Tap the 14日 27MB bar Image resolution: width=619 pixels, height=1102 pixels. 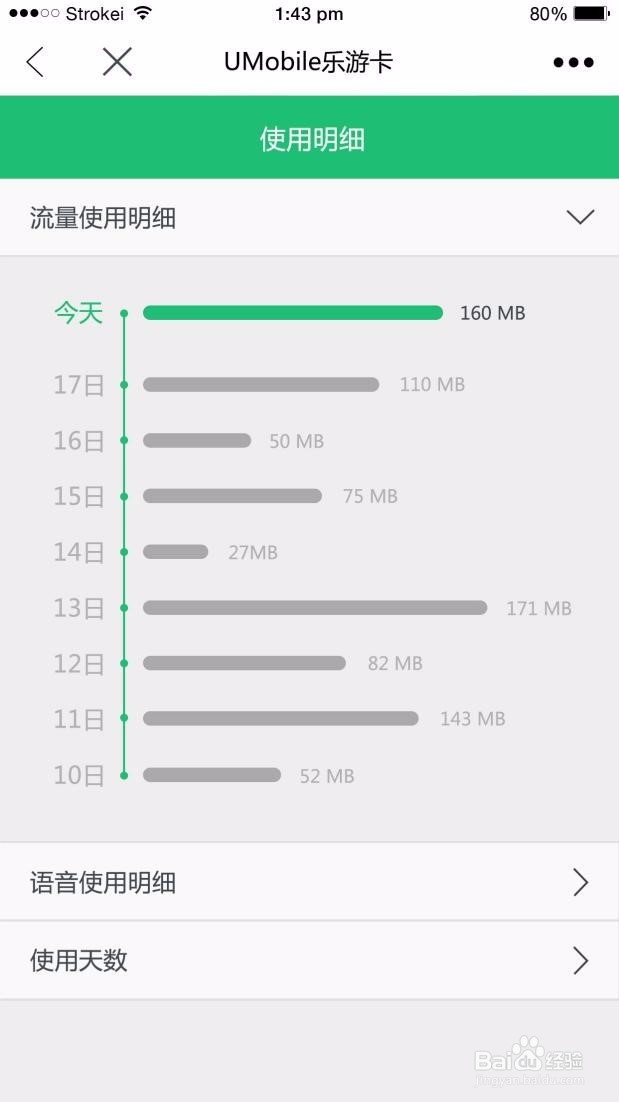[176, 552]
